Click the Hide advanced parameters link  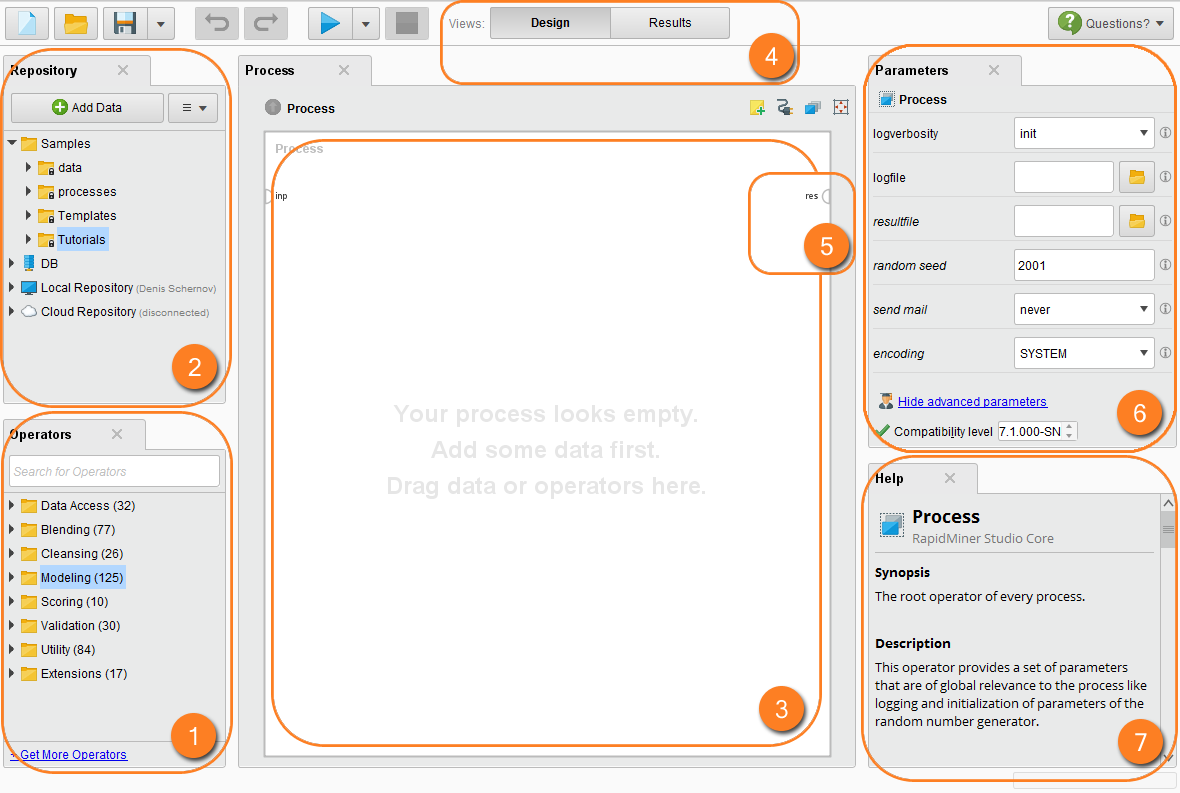[972, 402]
